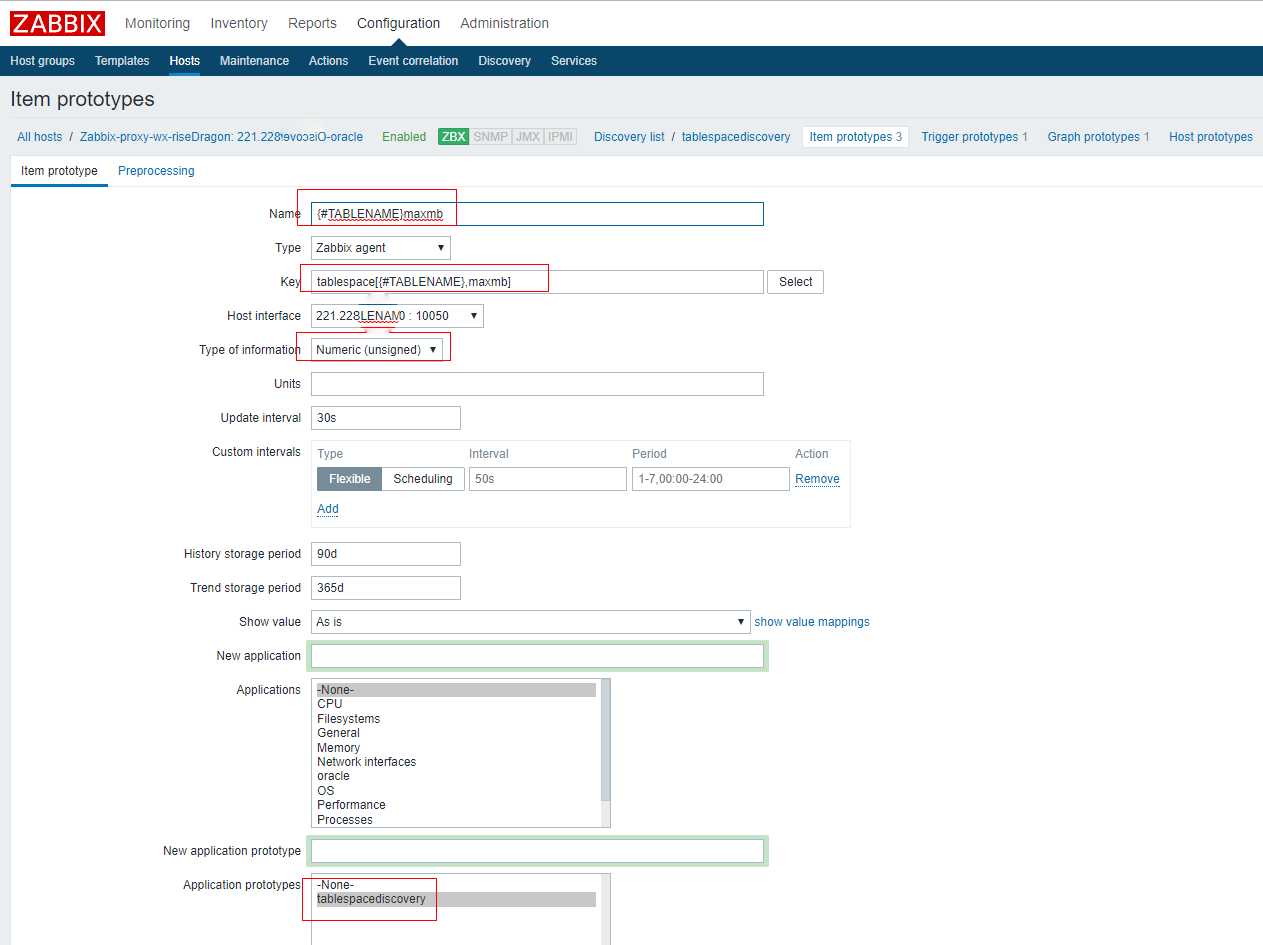Add a new custom interval
Viewport: 1263px width, 945px height.
pos(328,509)
